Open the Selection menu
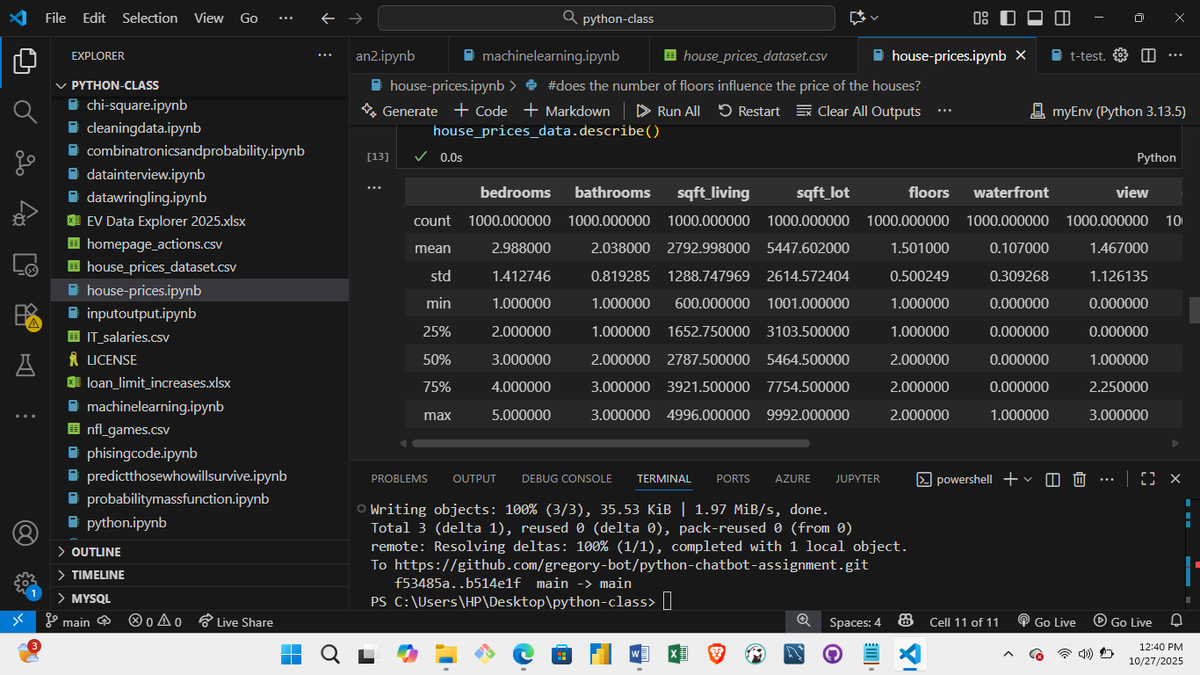 tap(150, 18)
